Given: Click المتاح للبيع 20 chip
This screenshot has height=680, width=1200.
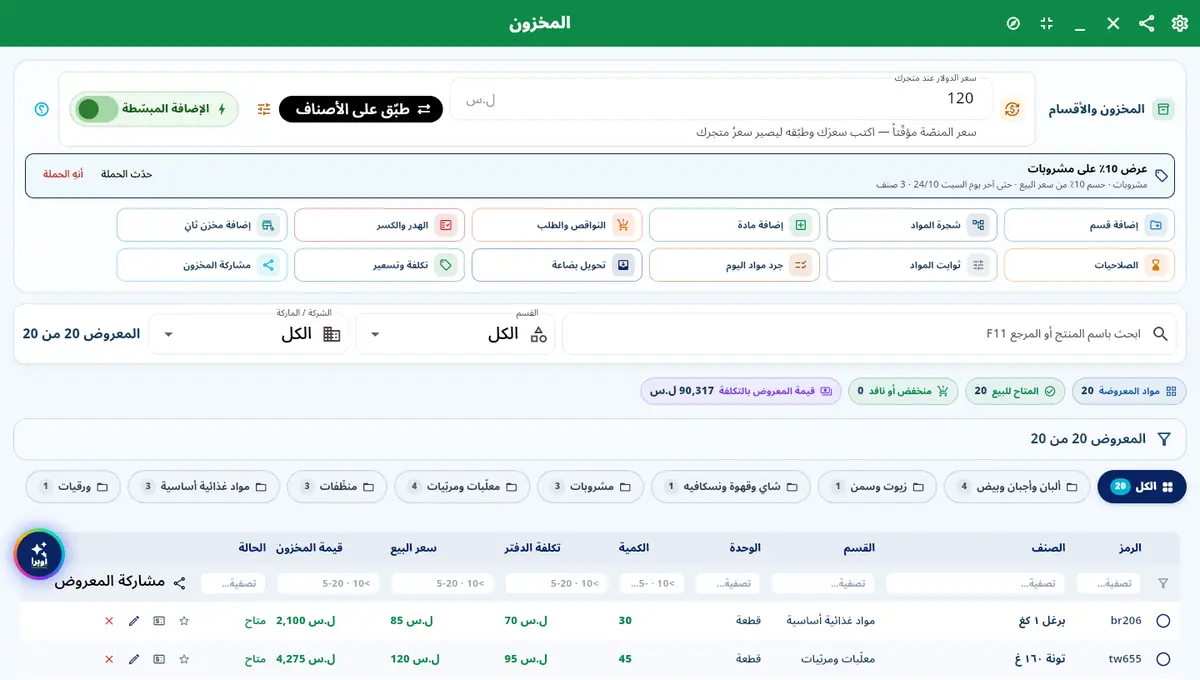Looking at the screenshot, I should pyautogui.click(x=1015, y=391).
